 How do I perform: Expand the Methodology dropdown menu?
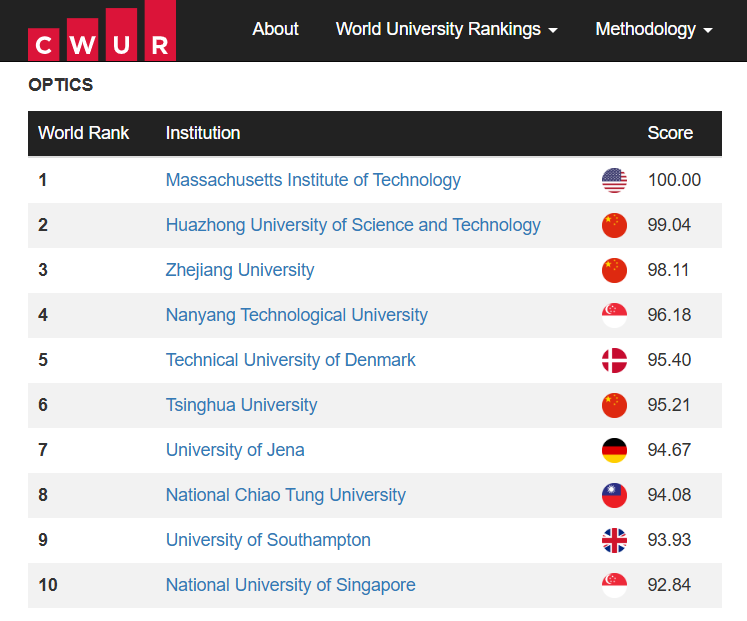(x=654, y=29)
